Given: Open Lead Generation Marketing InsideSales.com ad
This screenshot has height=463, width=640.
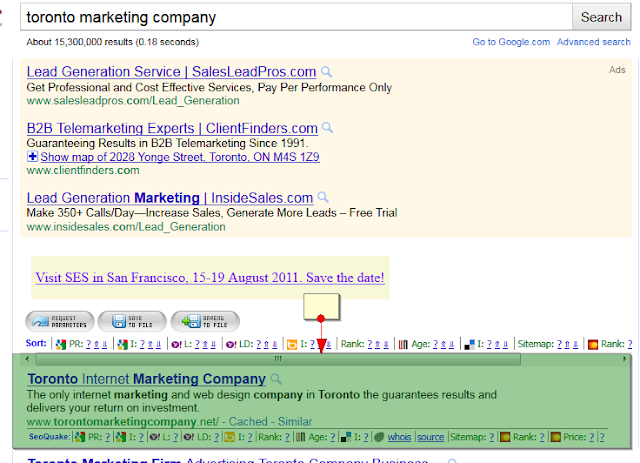Looking at the screenshot, I should point(170,198).
